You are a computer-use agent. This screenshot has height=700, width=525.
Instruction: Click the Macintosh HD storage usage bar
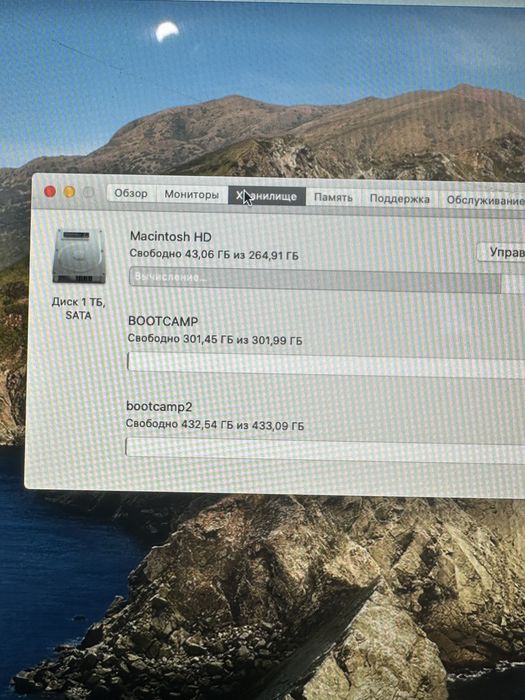click(x=327, y=280)
